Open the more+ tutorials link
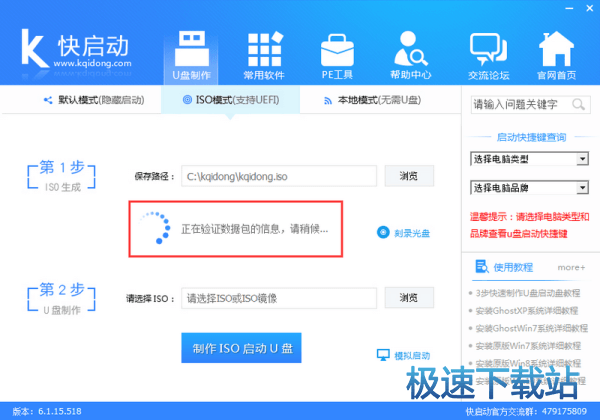 [571, 268]
